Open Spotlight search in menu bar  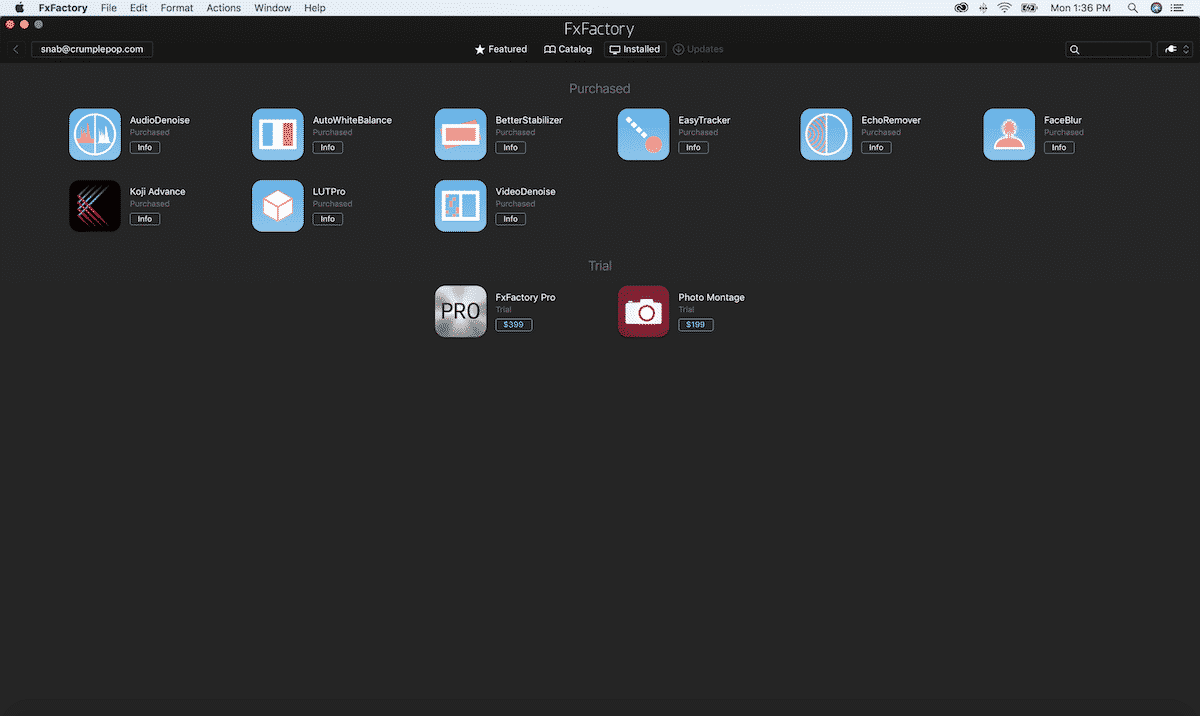tap(1133, 8)
